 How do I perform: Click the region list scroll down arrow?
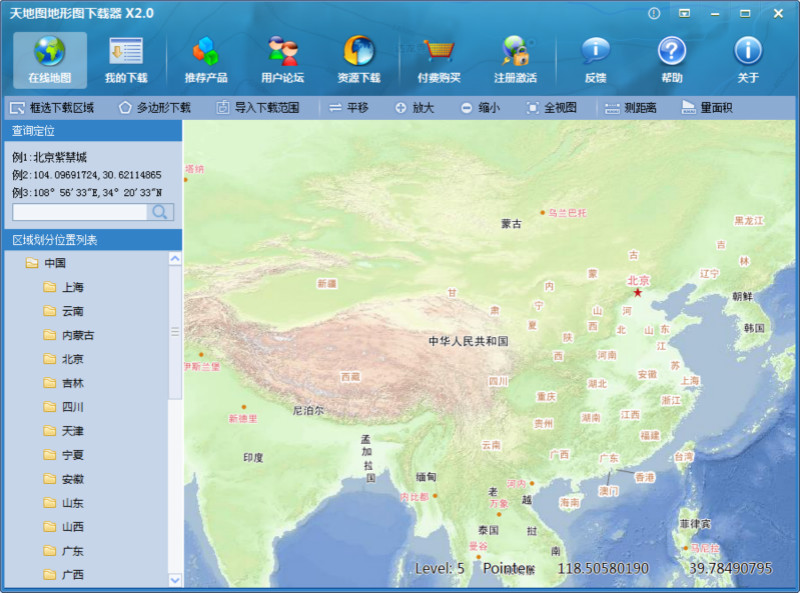pyautogui.click(x=175, y=579)
